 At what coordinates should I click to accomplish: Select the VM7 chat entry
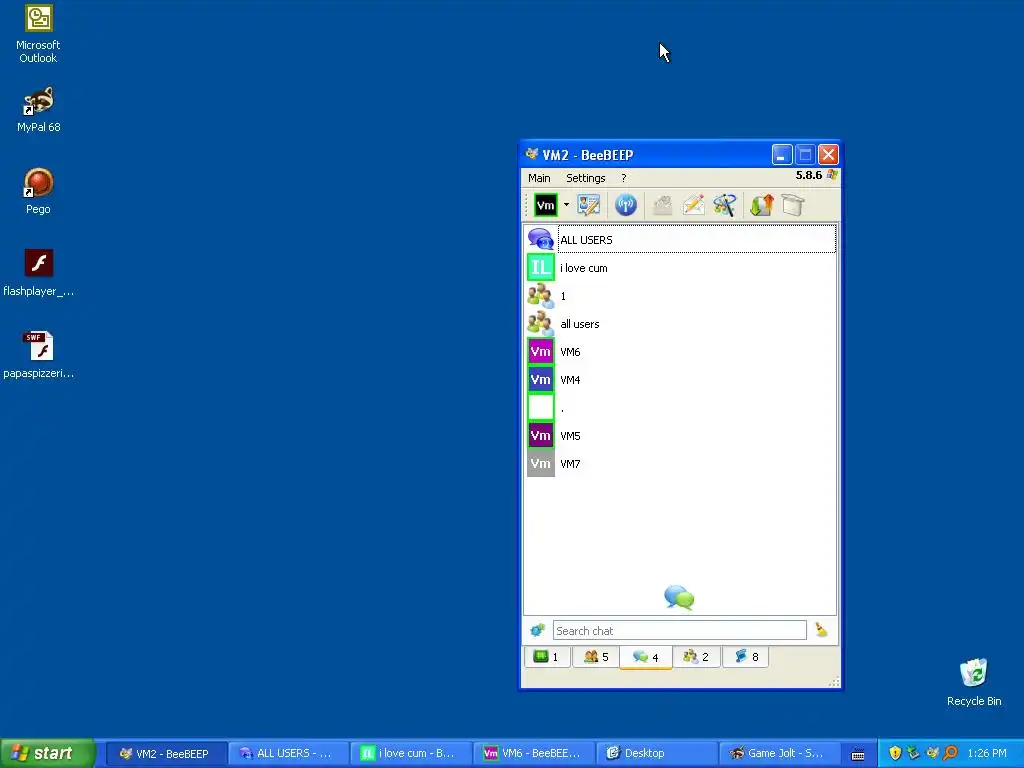680,464
